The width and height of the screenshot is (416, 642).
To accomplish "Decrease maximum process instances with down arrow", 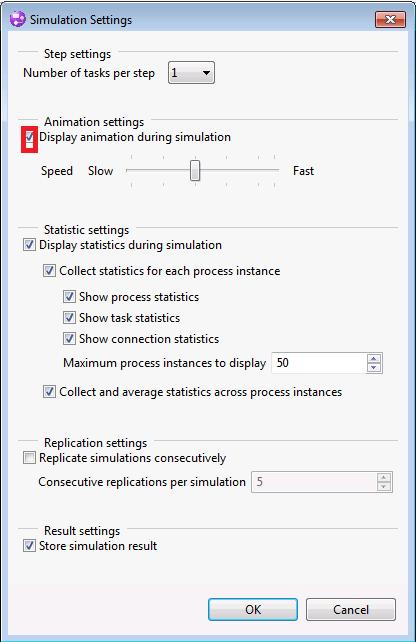I will pyautogui.click(x=374, y=368).
